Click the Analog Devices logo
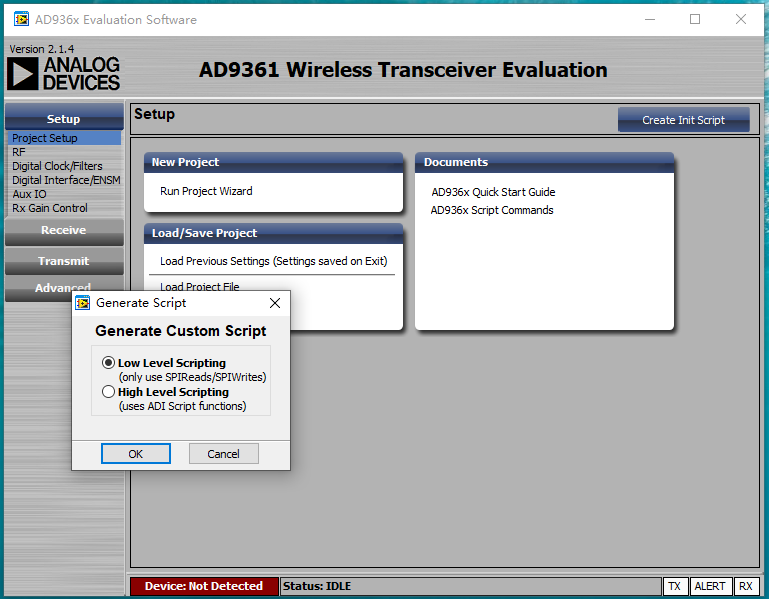Image resolution: width=769 pixels, height=599 pixels. (63, 74)
